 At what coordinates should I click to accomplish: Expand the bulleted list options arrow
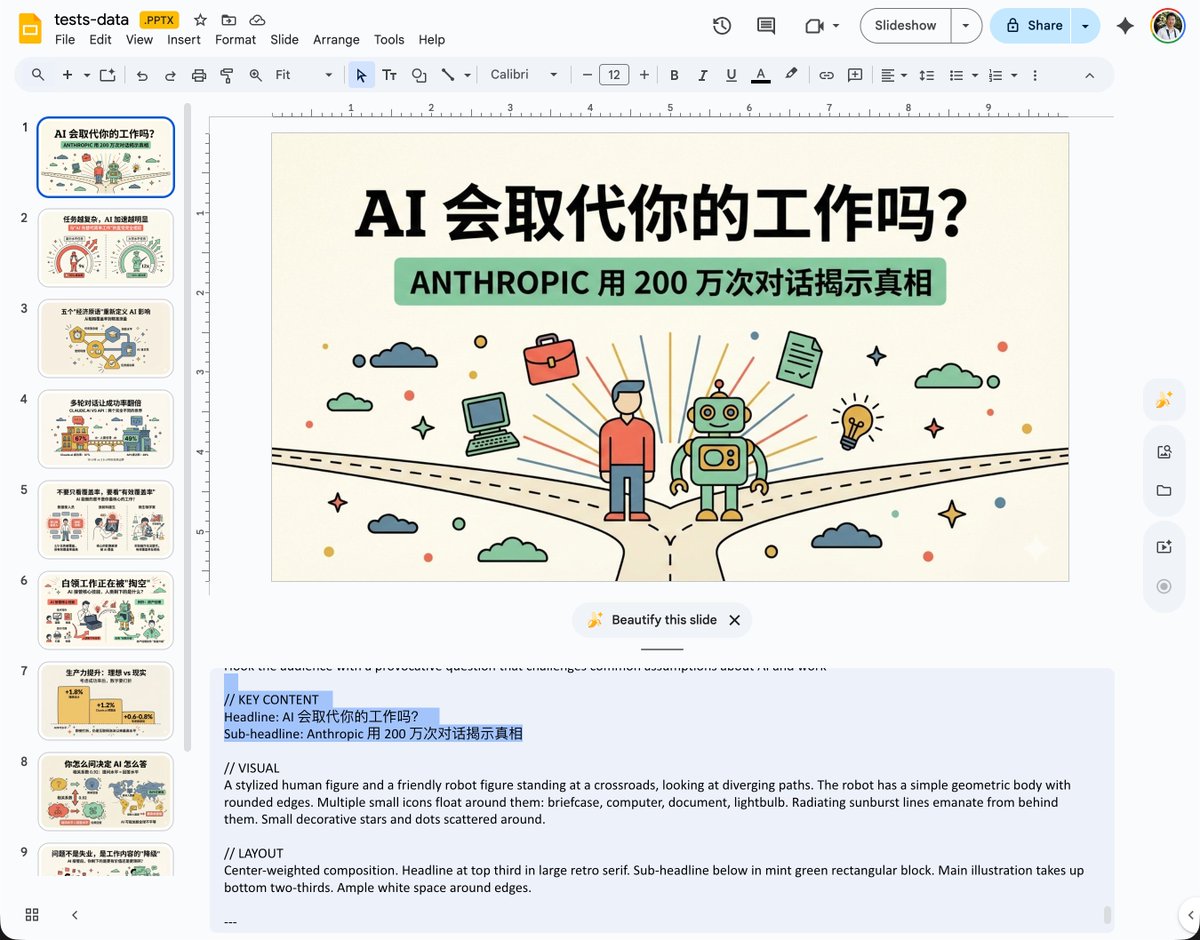click(x=974, y=75)
